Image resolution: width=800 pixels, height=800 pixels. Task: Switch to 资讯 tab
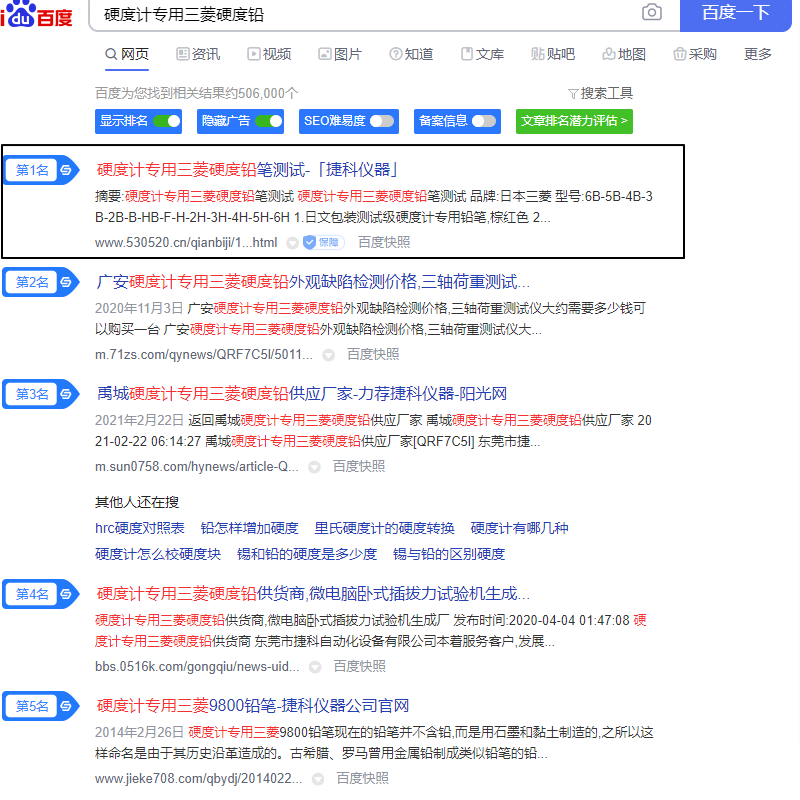click(x=198, y=54)
